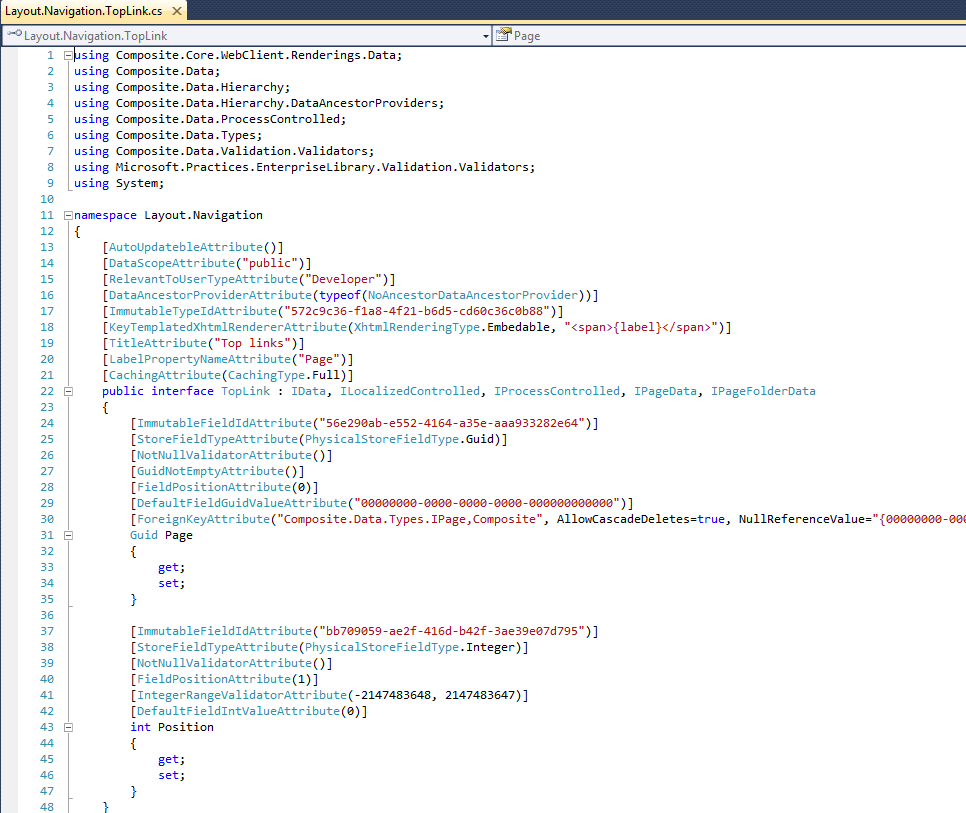Open the Layout.Navigation.TopLink type dropdown arrow
966x813 pixels.
(486, 36)
